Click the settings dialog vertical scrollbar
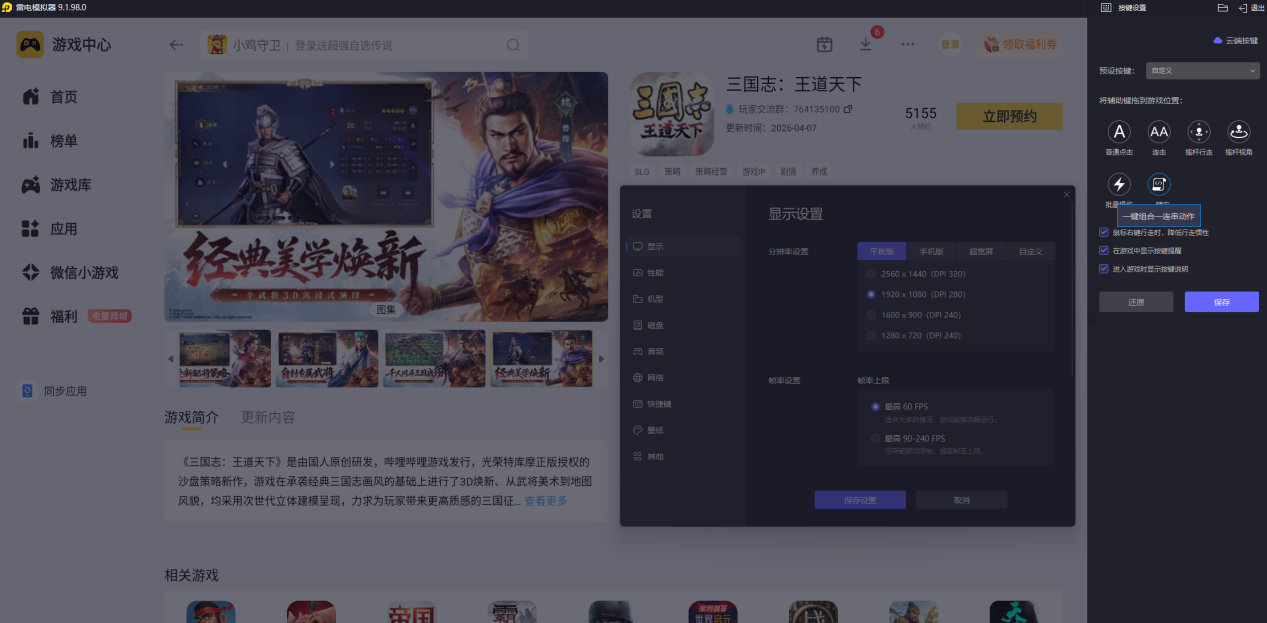1267x623 pixels. [1073, 291]
